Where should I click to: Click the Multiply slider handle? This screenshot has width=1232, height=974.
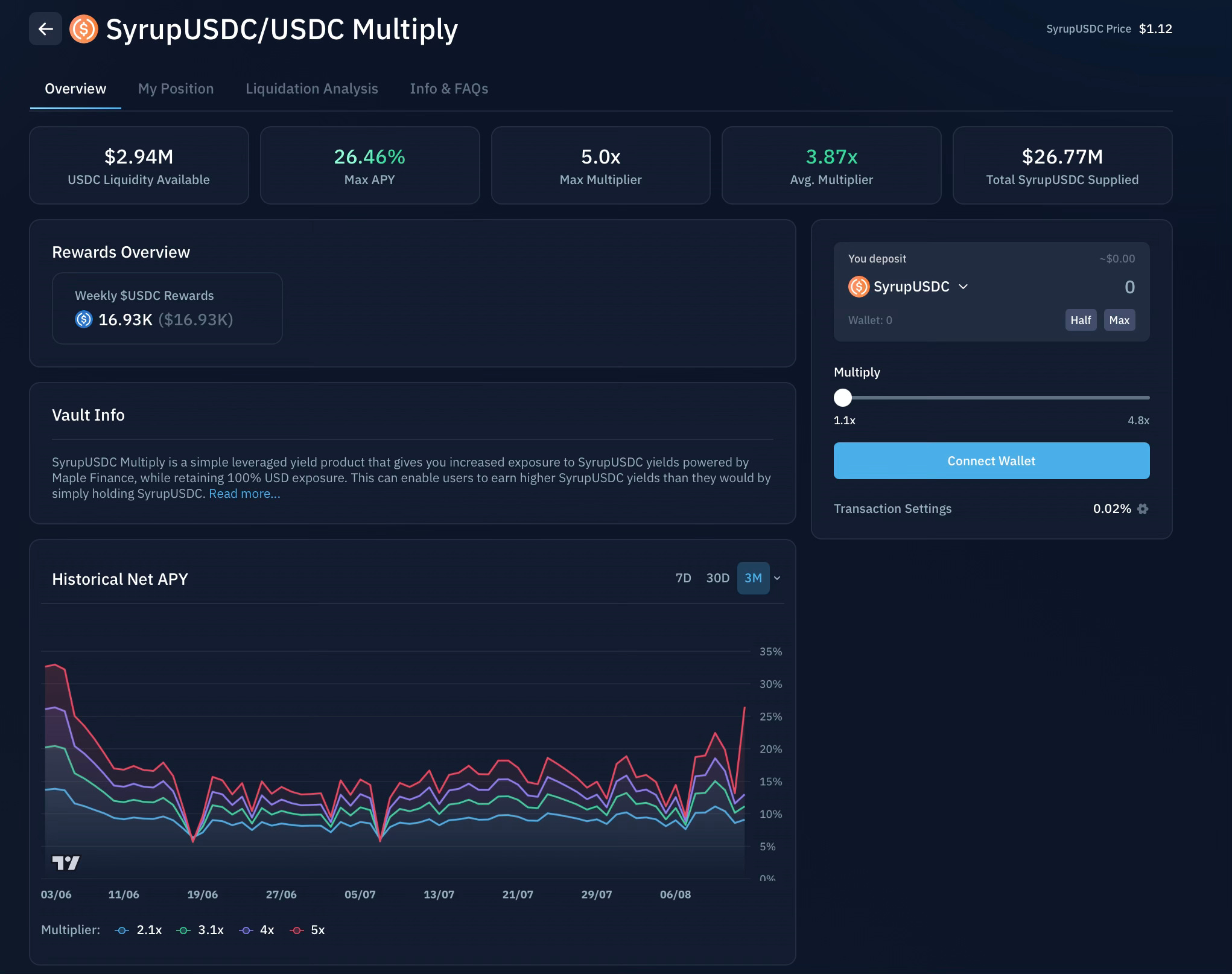(x=843, y=398)
